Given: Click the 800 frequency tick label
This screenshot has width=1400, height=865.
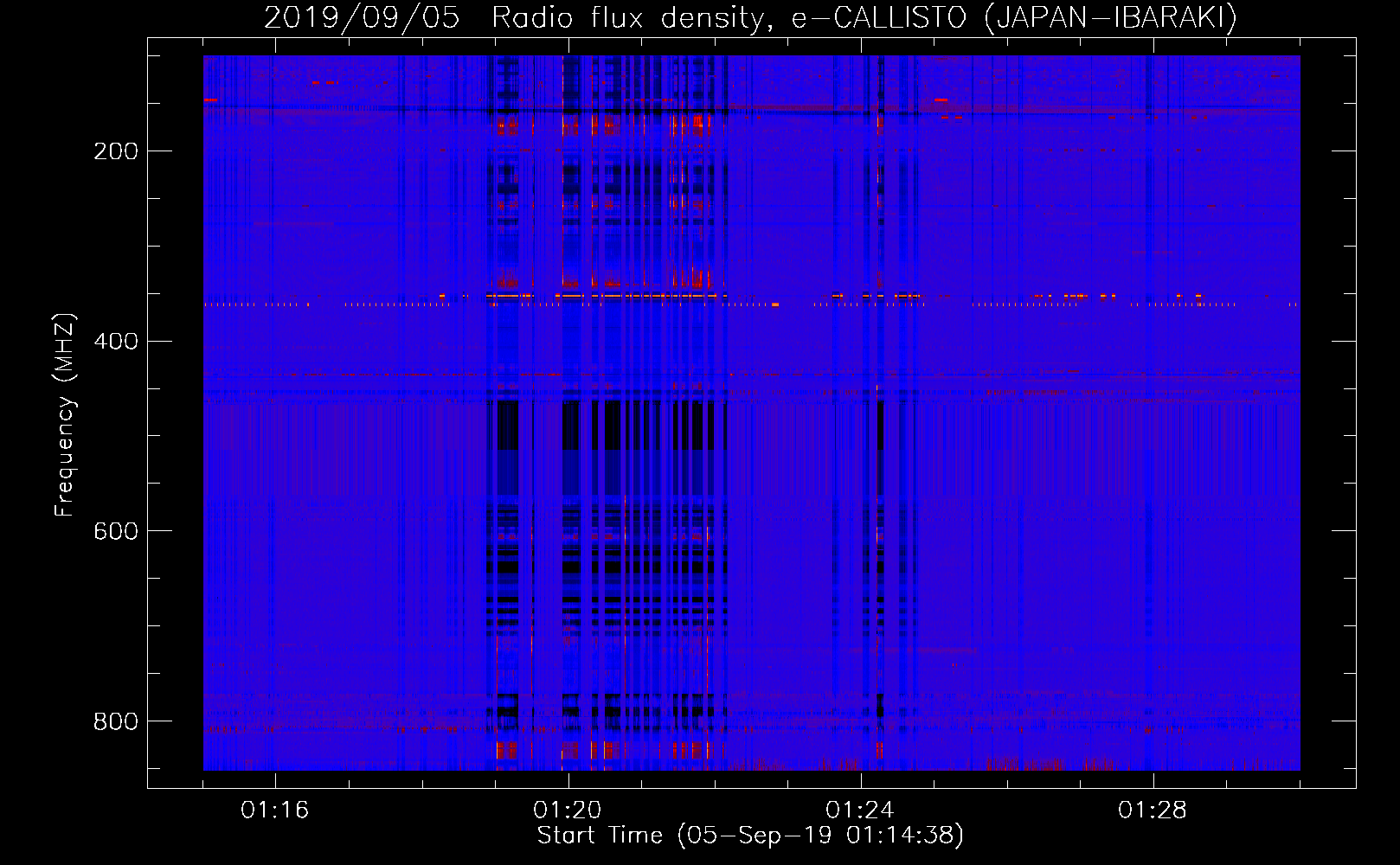Looking at the screenshot, I should pos(116,721).
